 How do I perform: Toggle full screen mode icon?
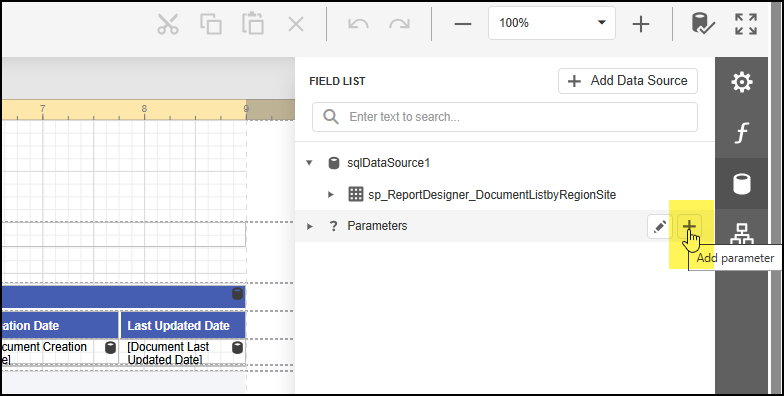[746, 24]
